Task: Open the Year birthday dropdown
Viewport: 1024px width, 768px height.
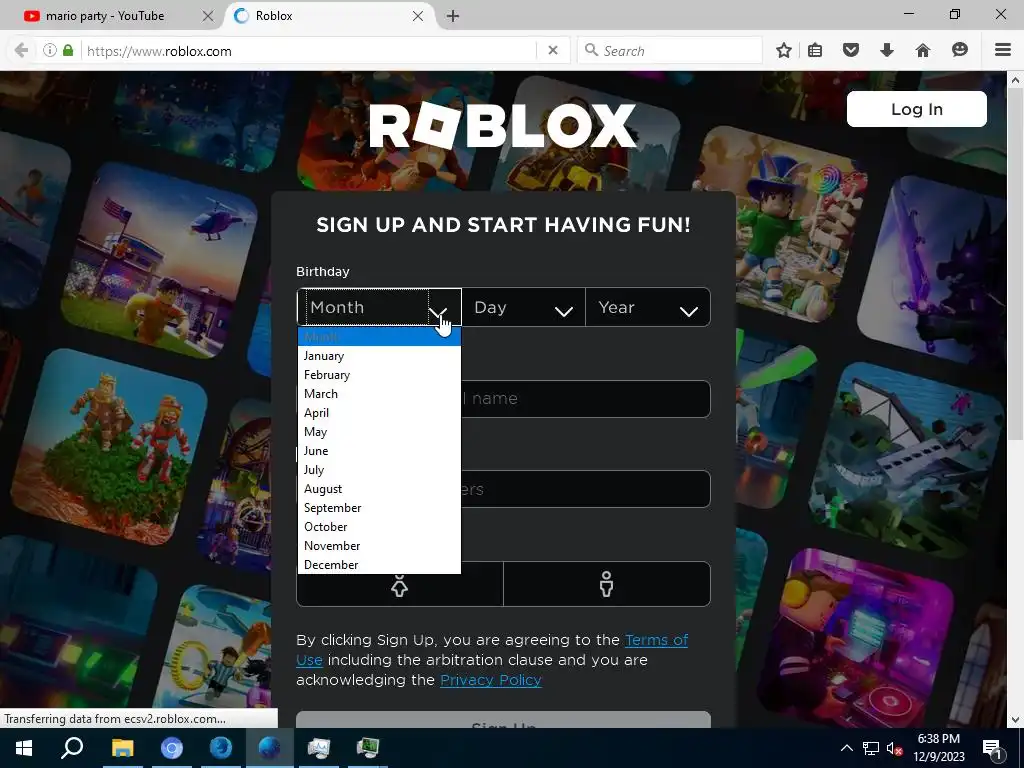Action: (x=648, y=307)
